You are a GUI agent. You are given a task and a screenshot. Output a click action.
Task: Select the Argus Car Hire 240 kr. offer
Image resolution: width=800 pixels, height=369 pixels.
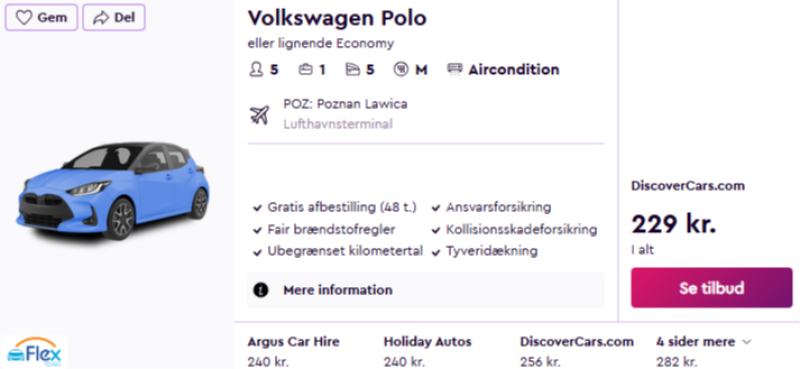click(293, 351)
